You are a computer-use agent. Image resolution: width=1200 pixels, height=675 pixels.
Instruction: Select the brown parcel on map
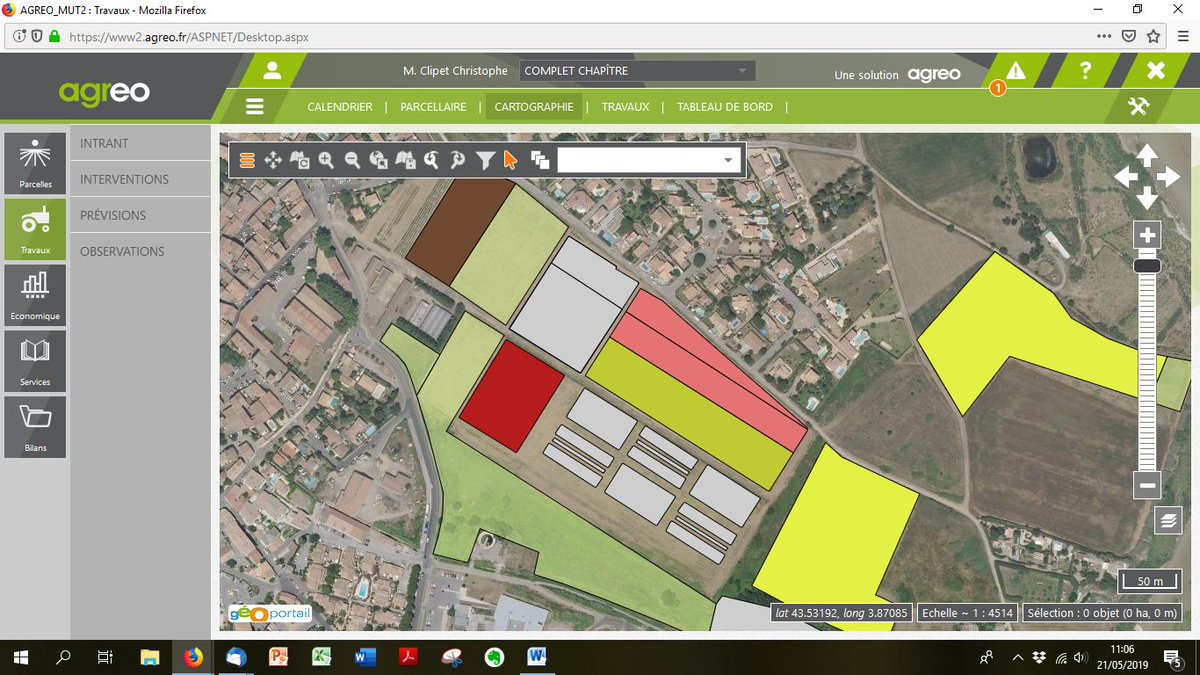[459, 230]
